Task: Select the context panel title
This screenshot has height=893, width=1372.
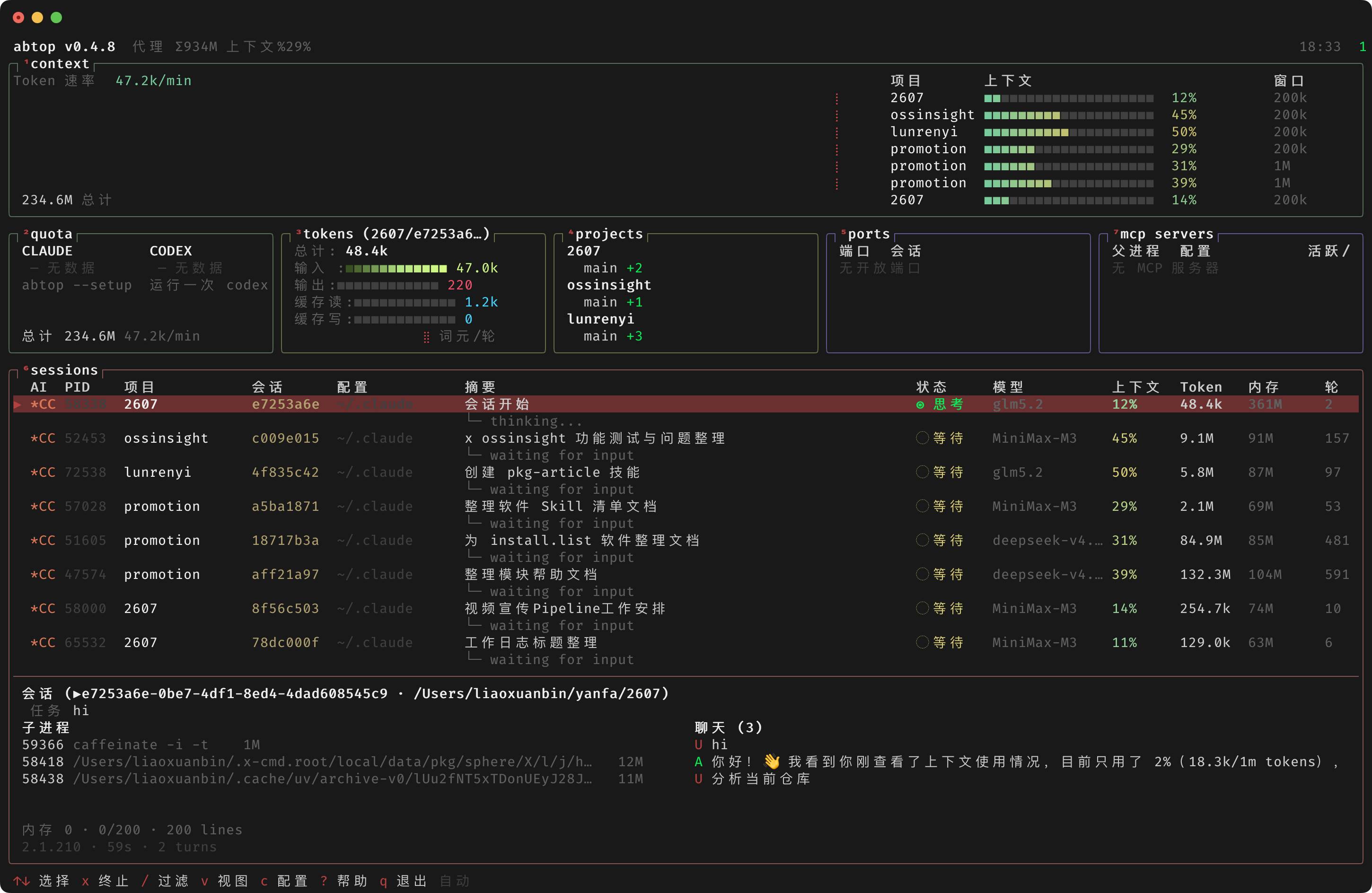Action: [x=60, y=63]
